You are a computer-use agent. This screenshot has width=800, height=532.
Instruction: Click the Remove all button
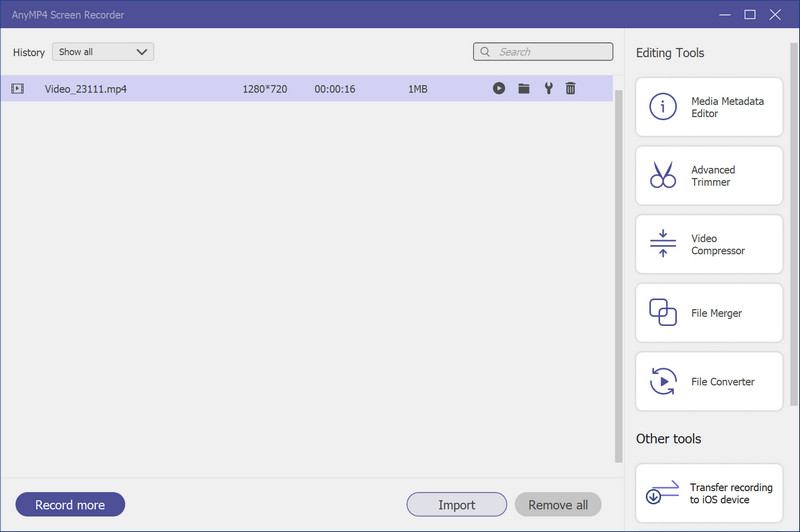point(558,505)
